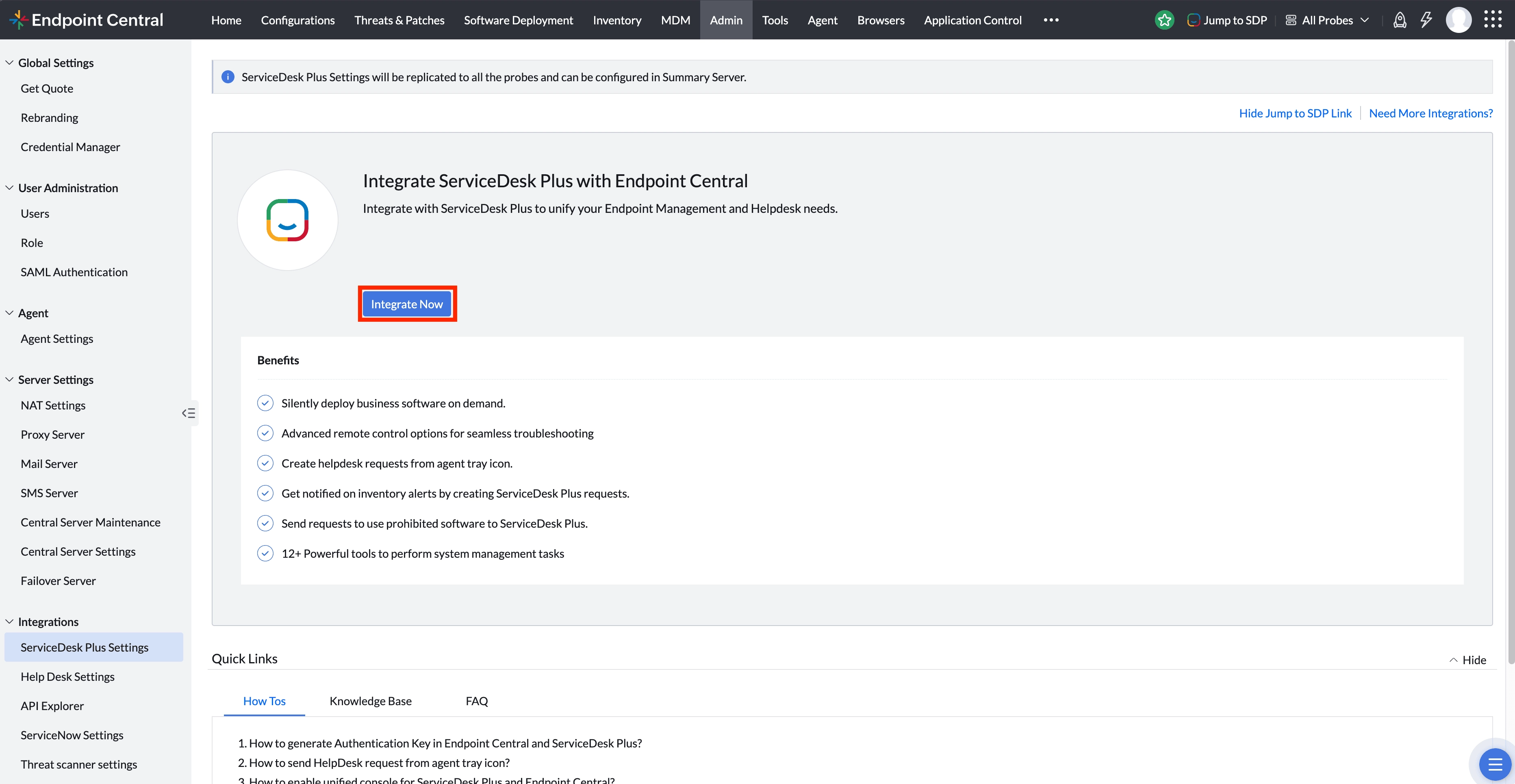
Task: Open the Threats & Patches menu
Action: point(399,20)
